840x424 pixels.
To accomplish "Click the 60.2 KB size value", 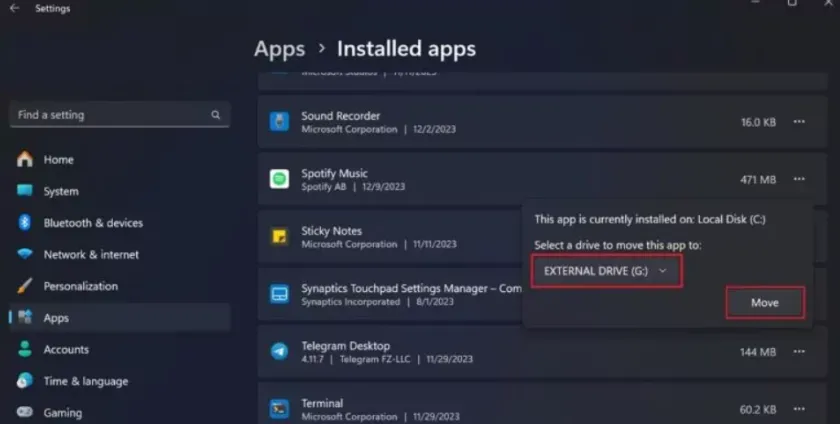I will click(758, 410).
